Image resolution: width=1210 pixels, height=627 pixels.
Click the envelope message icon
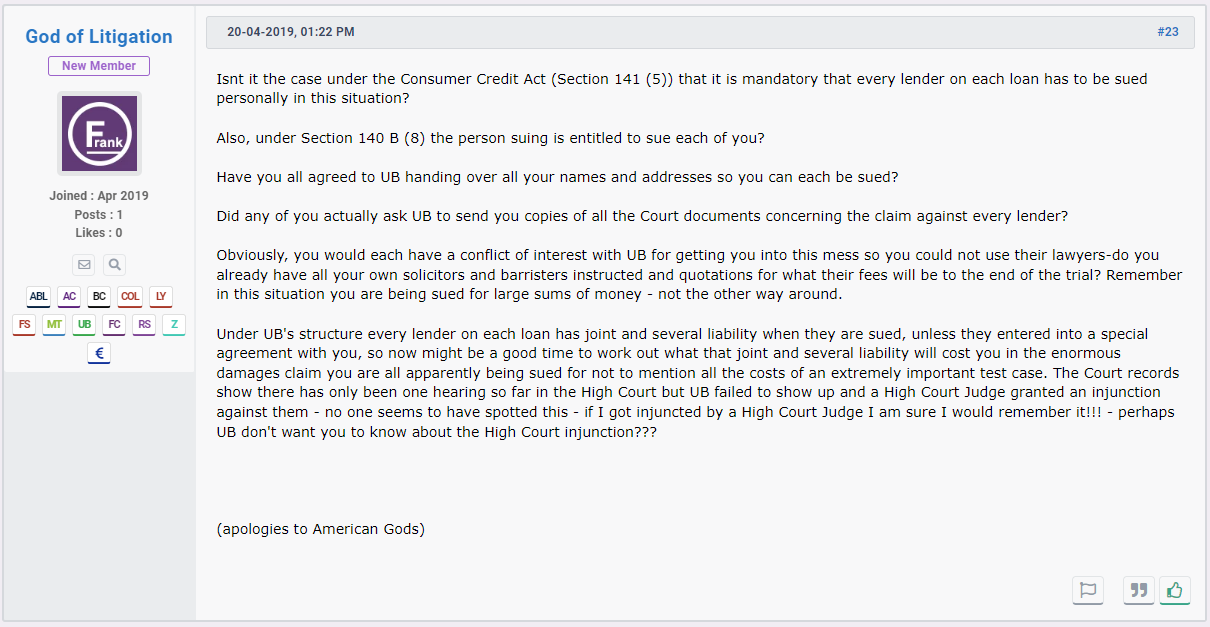point(85,265)
